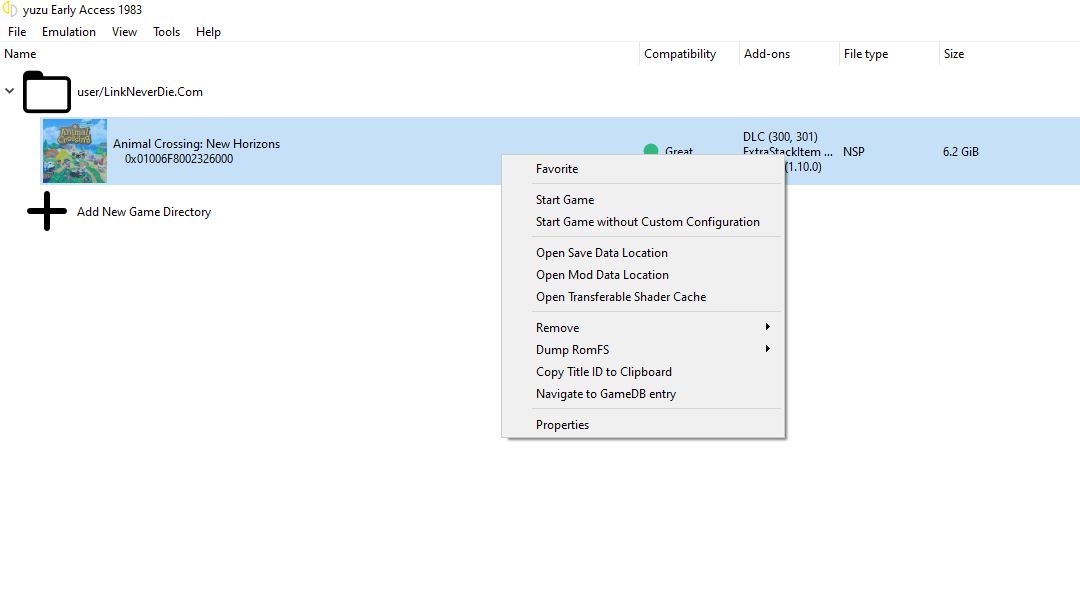
Task: Open the Emulation menu
Action: coord(69,32)
